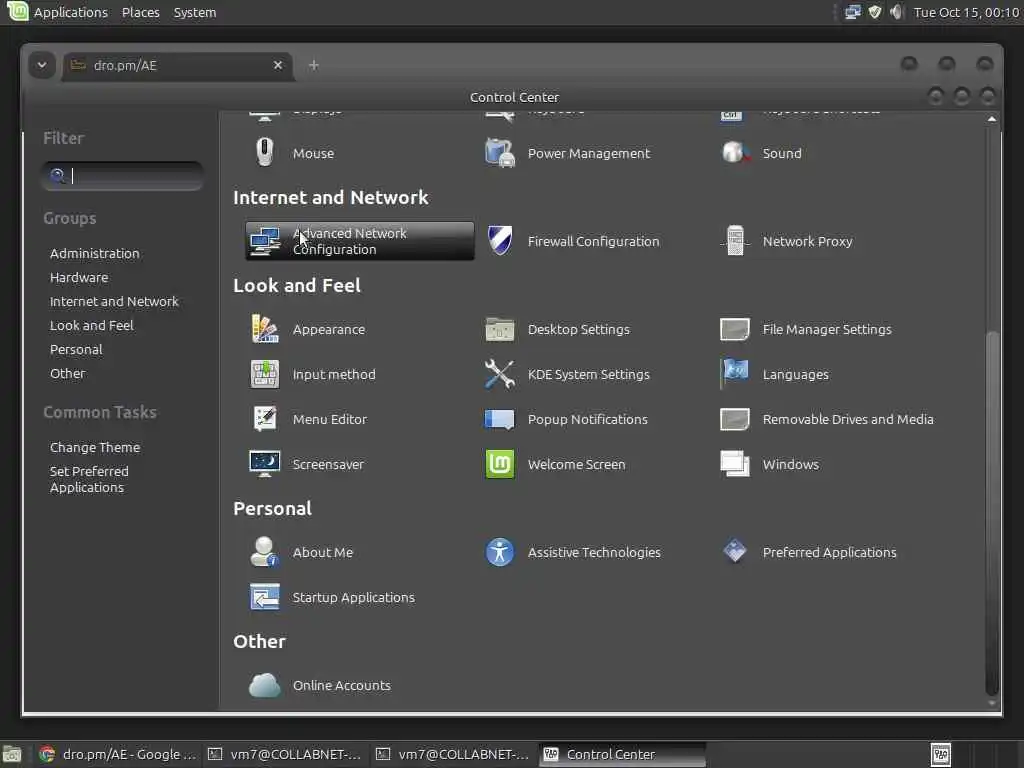The image size is (1024, 768).
Task: Jump to Internet and Network group
Action: 114,302
